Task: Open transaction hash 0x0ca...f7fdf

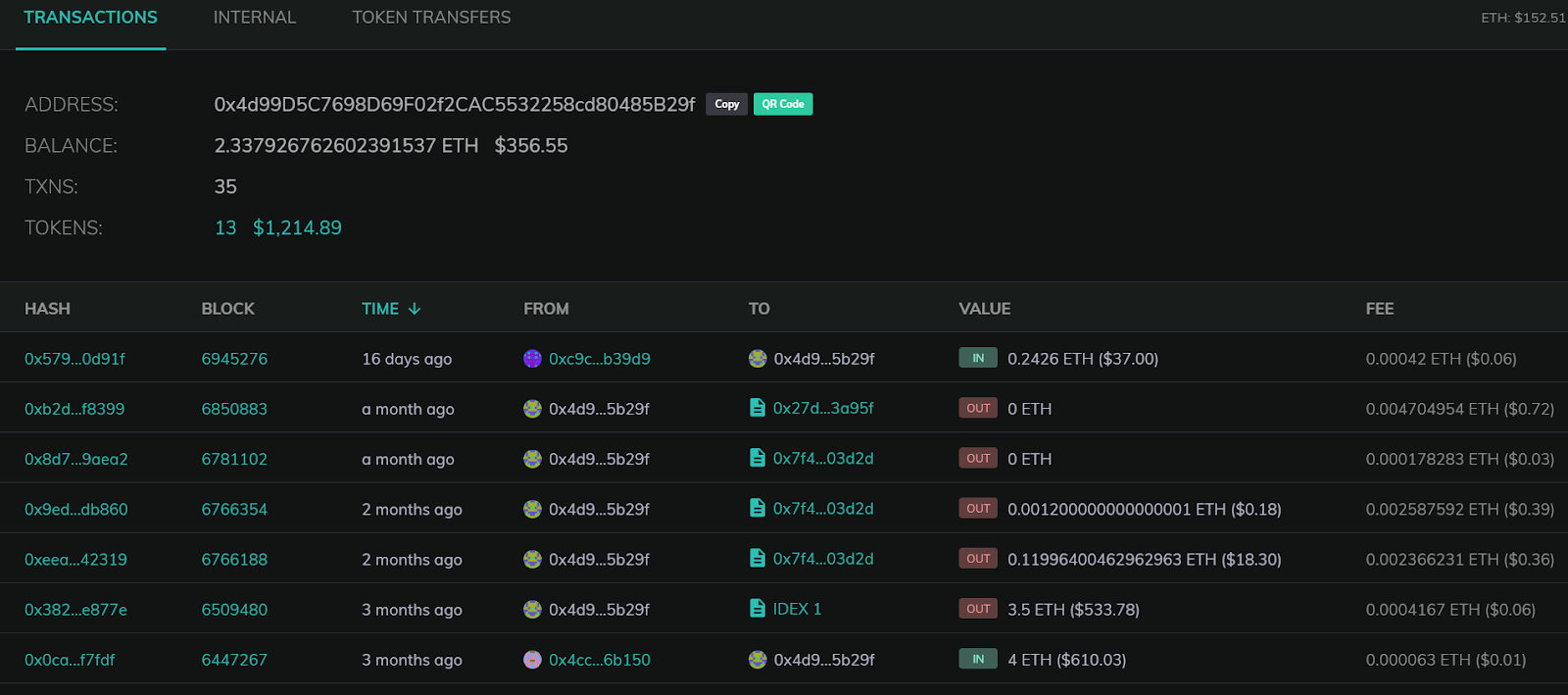Action: pyautogui.click(x=70, y=660)
